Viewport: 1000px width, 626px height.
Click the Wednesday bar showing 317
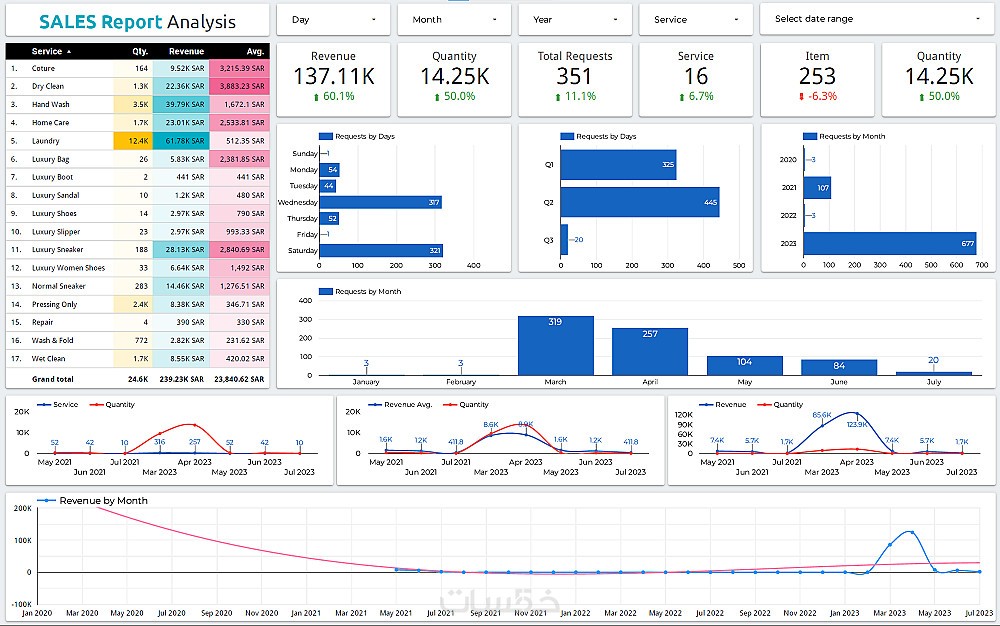(x=381, y=202)
